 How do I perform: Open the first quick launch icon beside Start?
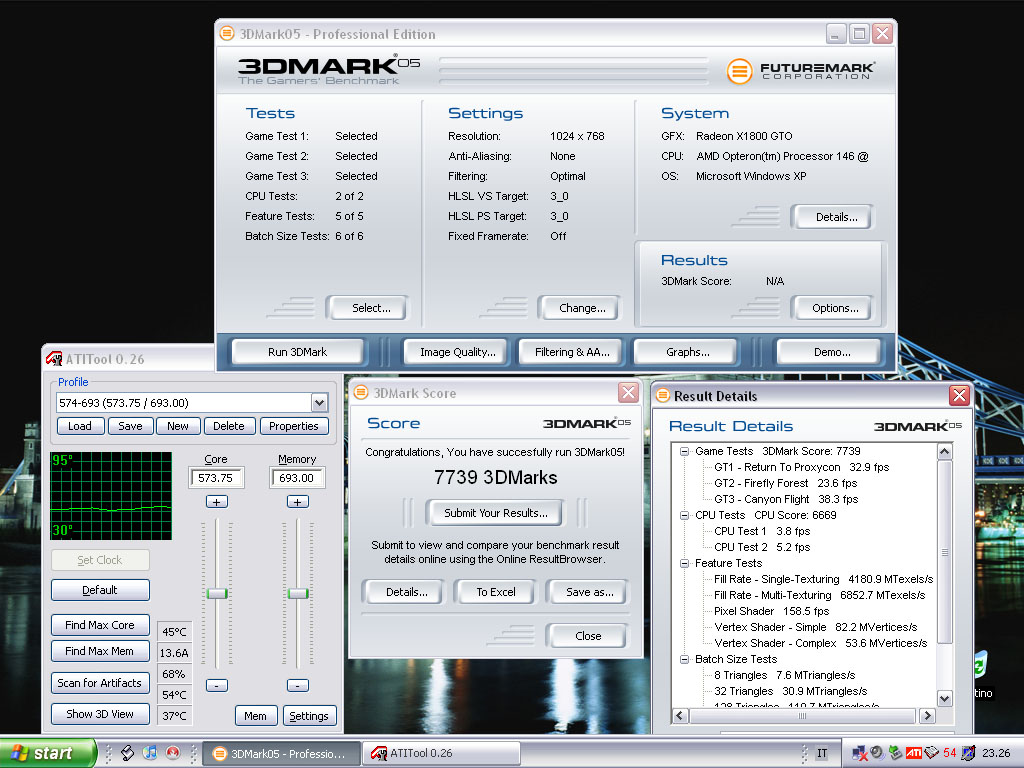coord(127,753)
